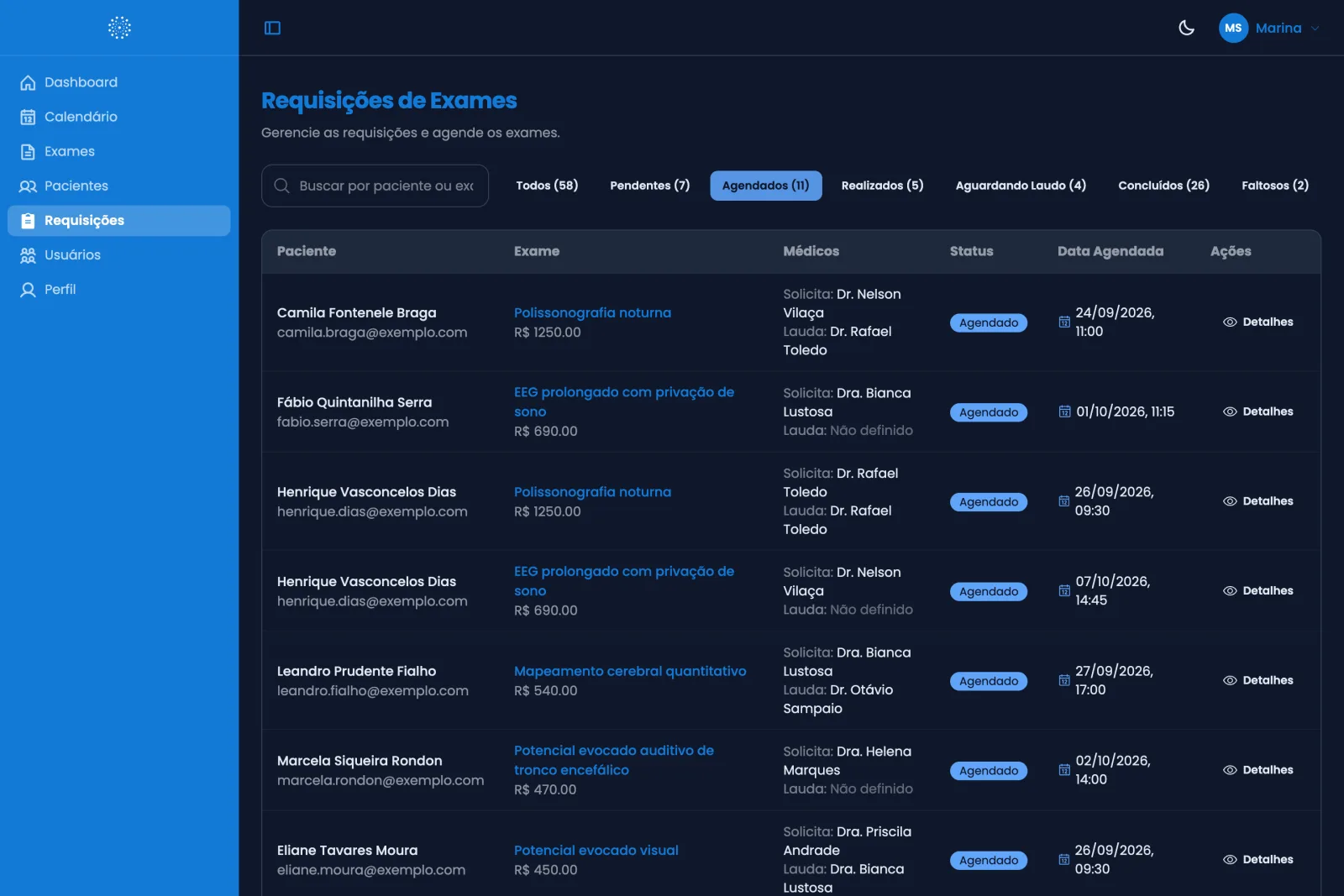Switch to Pendentes (7) tab

tap(649, 186)
